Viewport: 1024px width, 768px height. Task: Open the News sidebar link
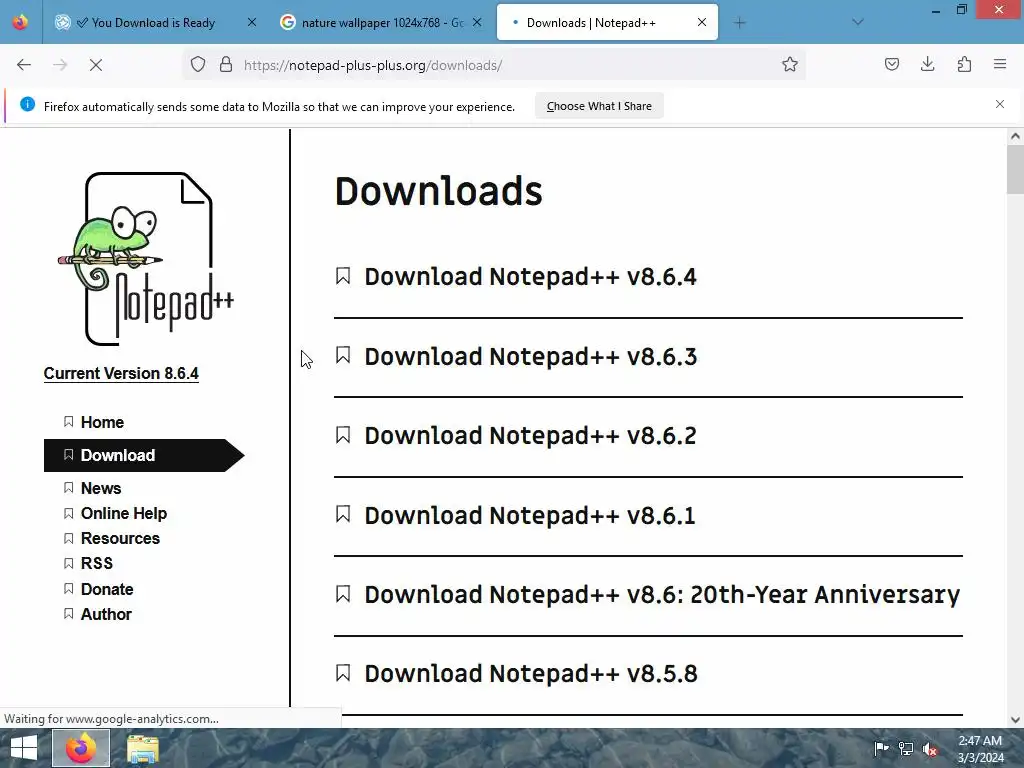pos(101,488)
